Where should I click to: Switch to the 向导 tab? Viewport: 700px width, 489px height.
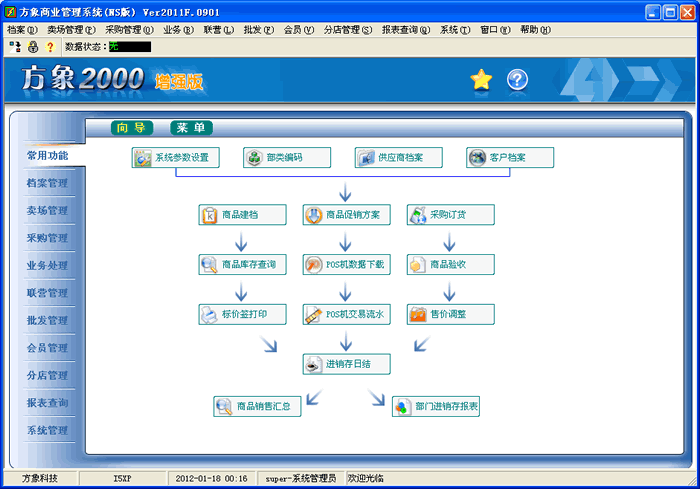click(x=132, y=128)
